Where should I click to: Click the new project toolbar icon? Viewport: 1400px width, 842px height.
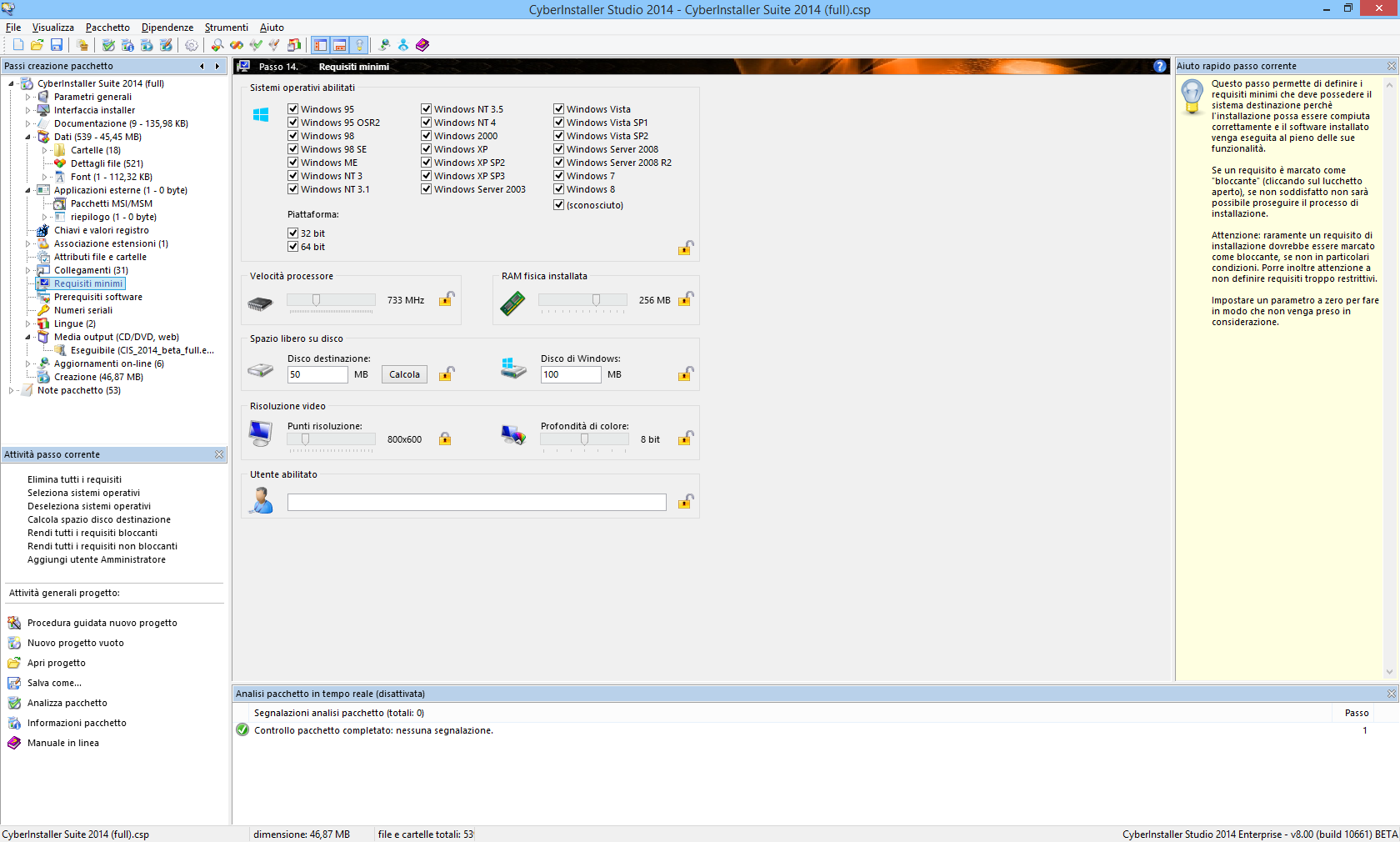(18, 45)
